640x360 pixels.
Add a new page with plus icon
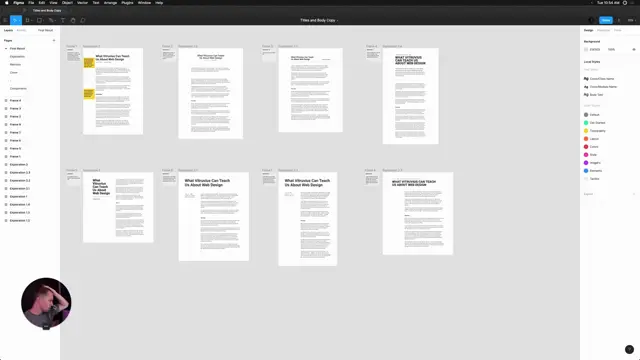click(54, 40)
